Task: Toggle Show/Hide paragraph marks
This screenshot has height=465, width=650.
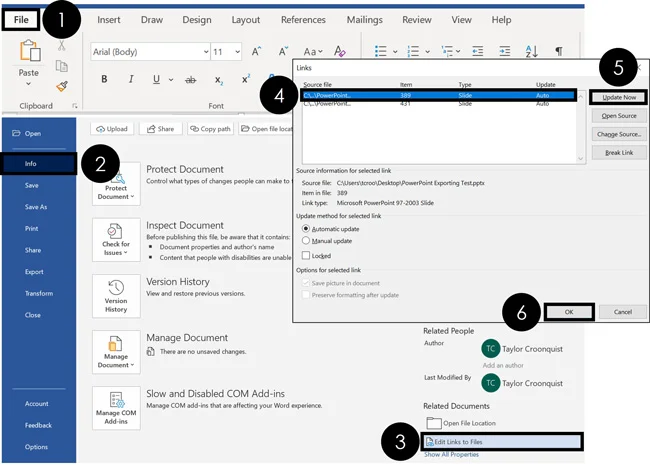Action: 559,51
